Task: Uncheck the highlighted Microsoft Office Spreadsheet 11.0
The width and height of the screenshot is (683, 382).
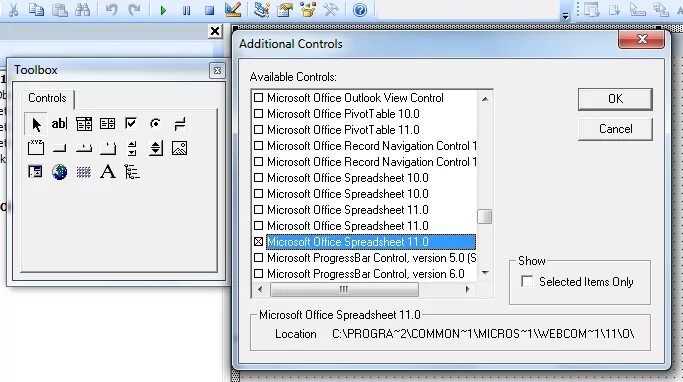Action: (x=258, y=242)
